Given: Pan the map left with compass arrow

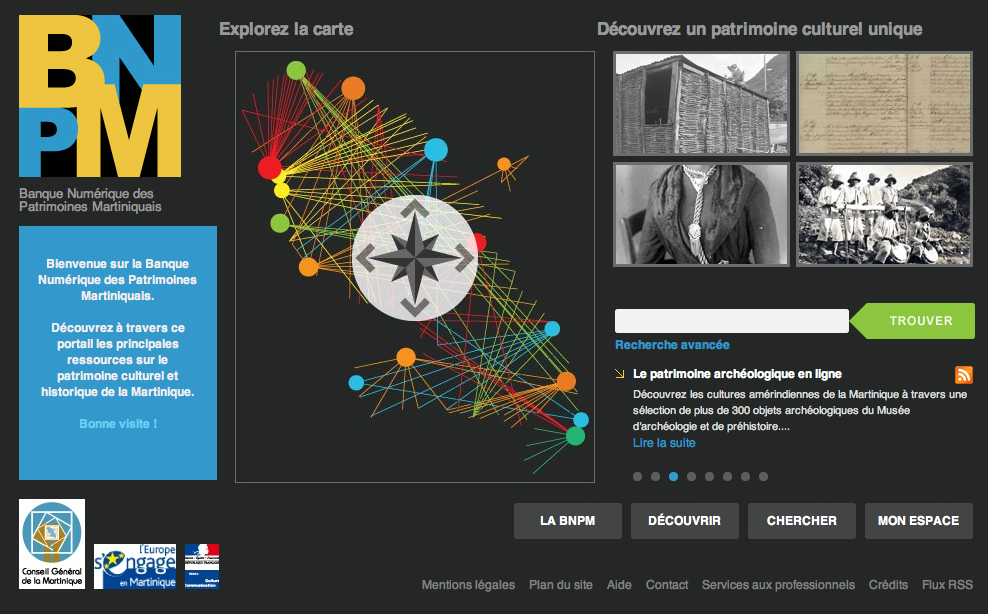Looking at the screenshot, I should [x=365, y=258].
